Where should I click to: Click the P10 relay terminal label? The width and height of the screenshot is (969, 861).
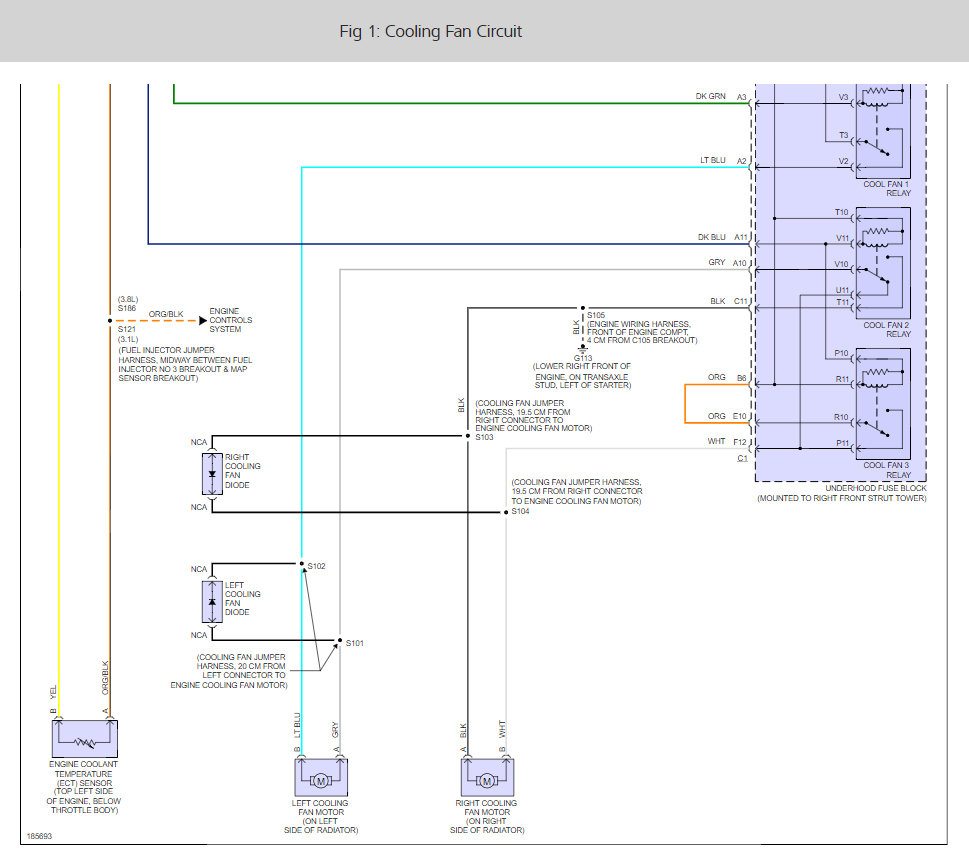pyautogui.click(x=842, y=353)
